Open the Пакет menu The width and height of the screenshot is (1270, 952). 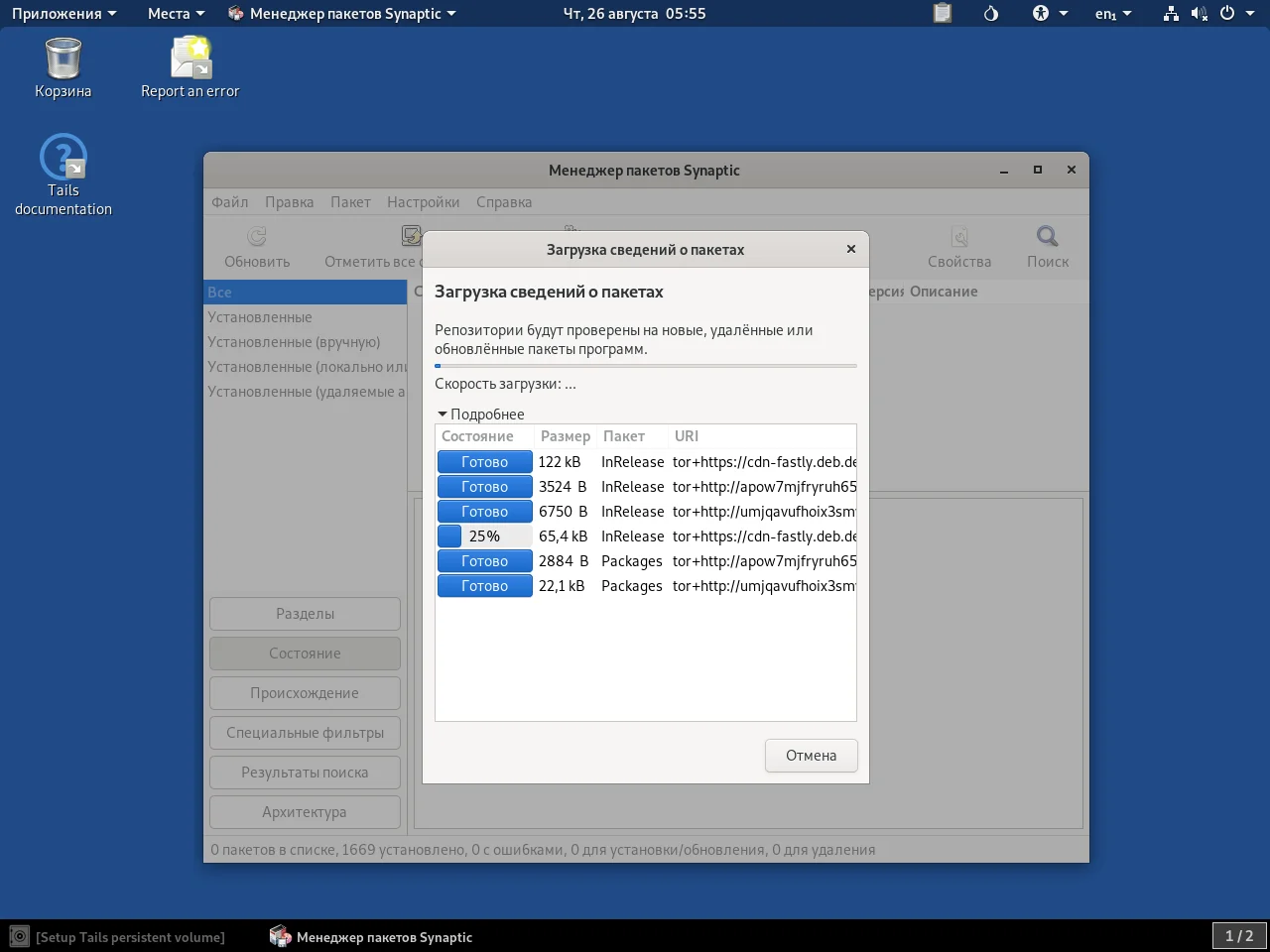pos(350,202)
